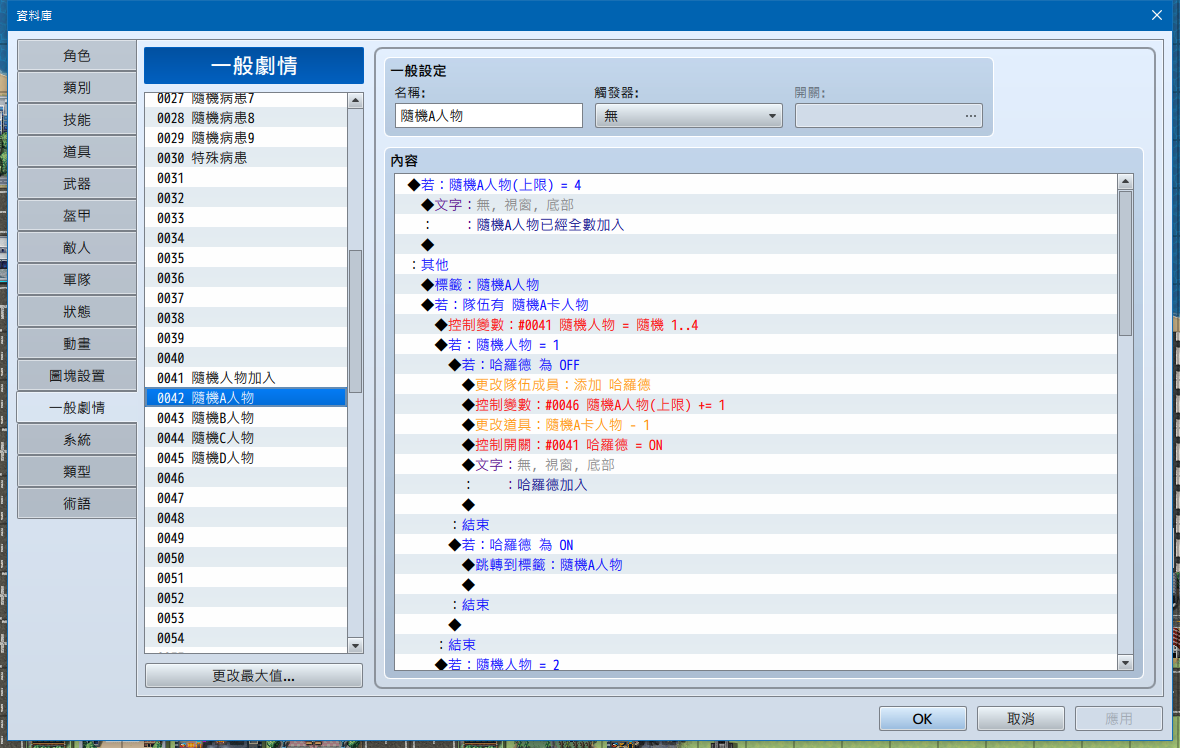Select entry 0044 隨機C人物

[x=246, y=438]
